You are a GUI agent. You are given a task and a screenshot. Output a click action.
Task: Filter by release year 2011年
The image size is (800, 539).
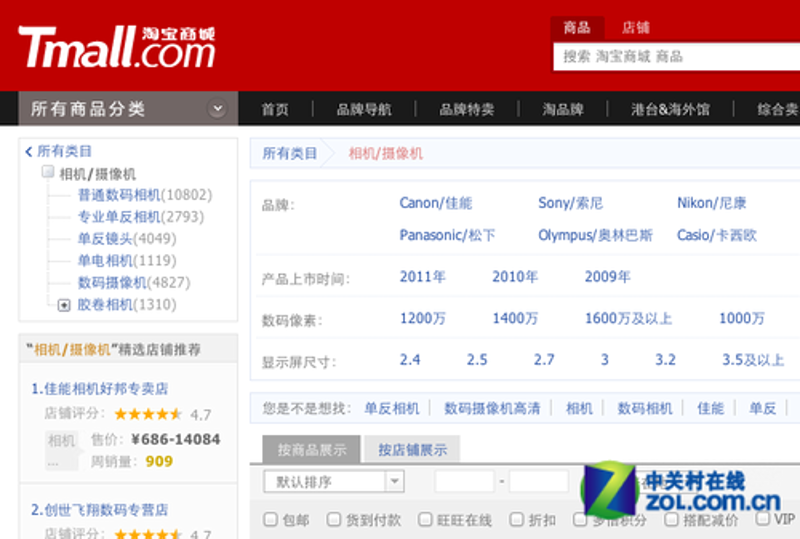(x=422, y=277)
